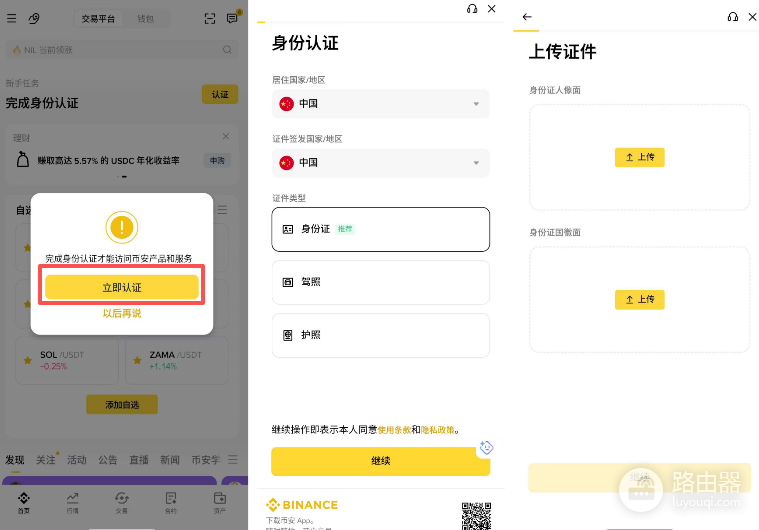This screenshot has width=759, height=530.
Task: Click the BINANCE logo in footer
Action: click(x=302, y=505)
